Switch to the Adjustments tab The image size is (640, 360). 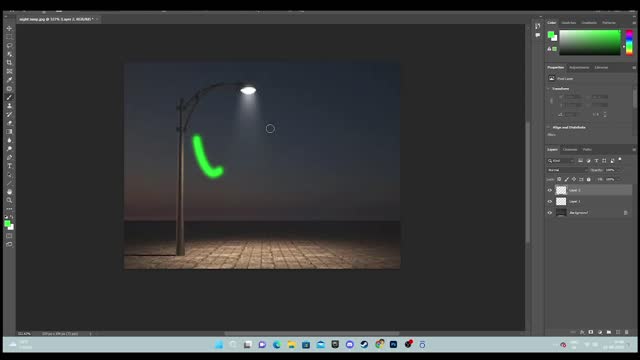(579, 68)
